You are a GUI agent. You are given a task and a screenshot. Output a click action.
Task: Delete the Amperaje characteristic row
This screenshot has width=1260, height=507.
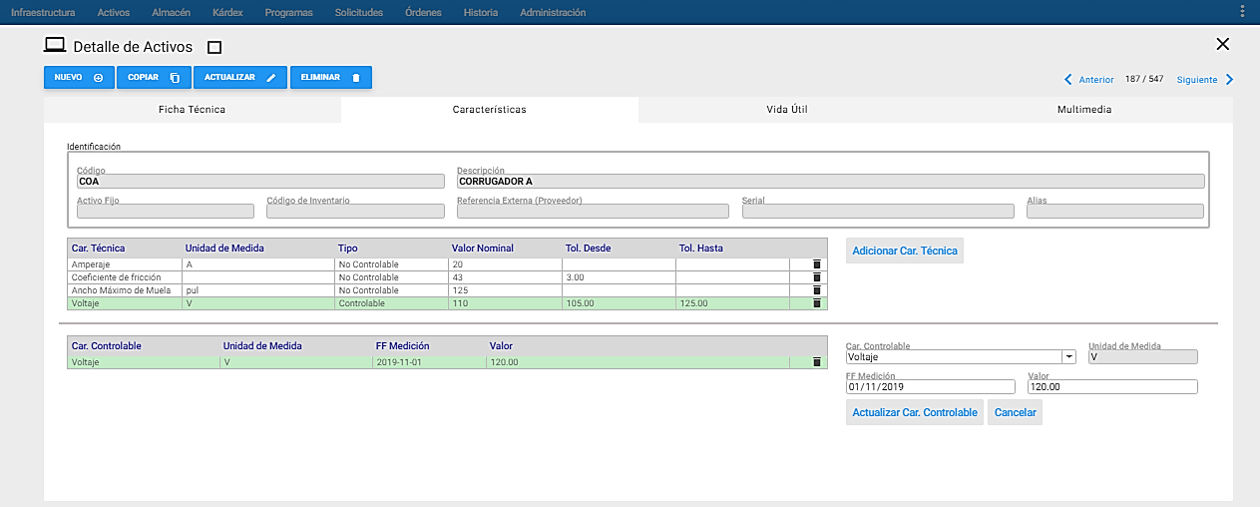click(x=816, y=264)
